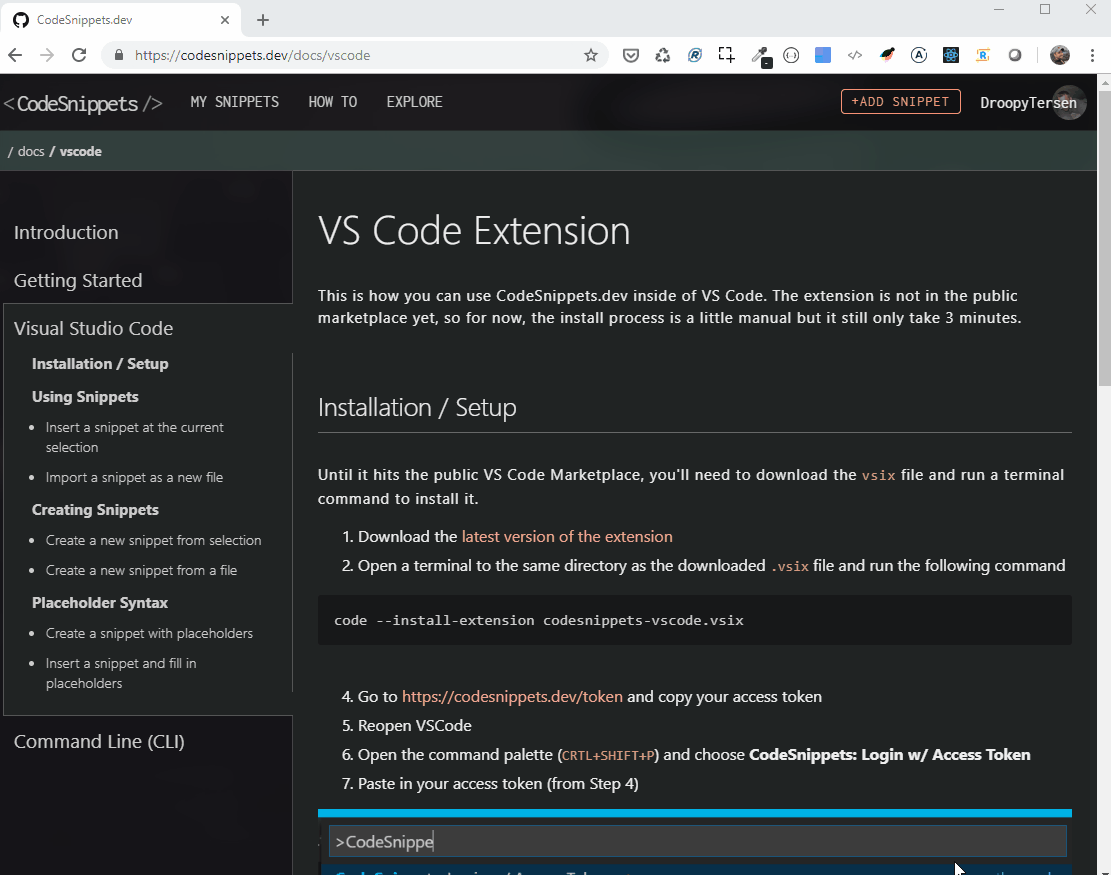Go back to the previous page
This screenshot has height=875, width=1111.
pyautogui.click(x=15, y=55)
